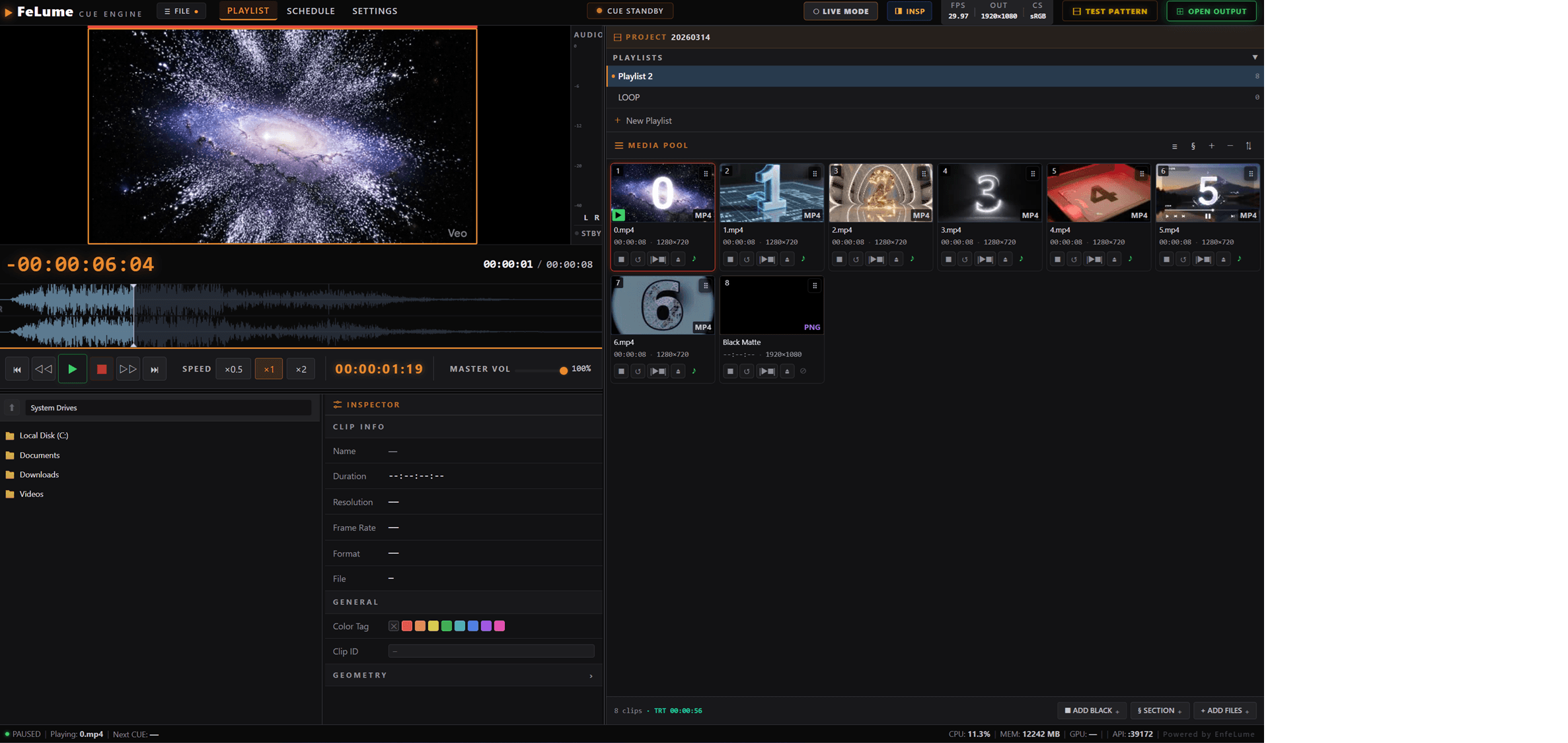Click the play-to-end cue icon on 3.mp4
The width and height of the screenshot is (1568, 743).
[986, 259]
